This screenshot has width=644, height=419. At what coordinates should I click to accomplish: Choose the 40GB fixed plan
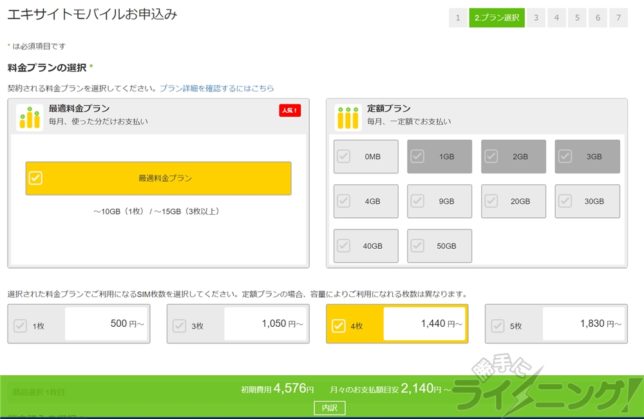click(x=366, y=246)
